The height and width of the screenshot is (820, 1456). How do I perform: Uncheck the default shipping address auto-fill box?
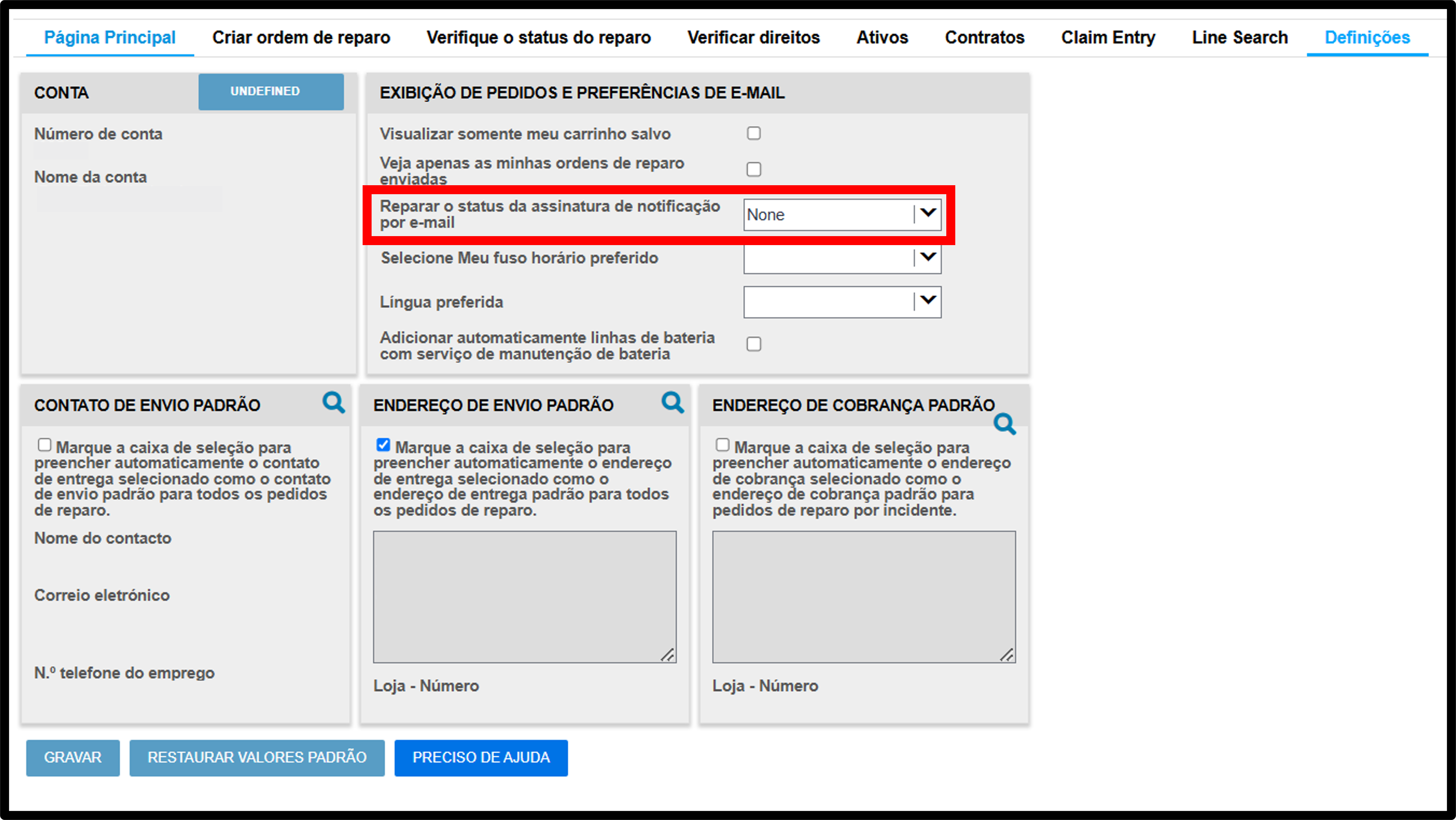coord(383,445)
